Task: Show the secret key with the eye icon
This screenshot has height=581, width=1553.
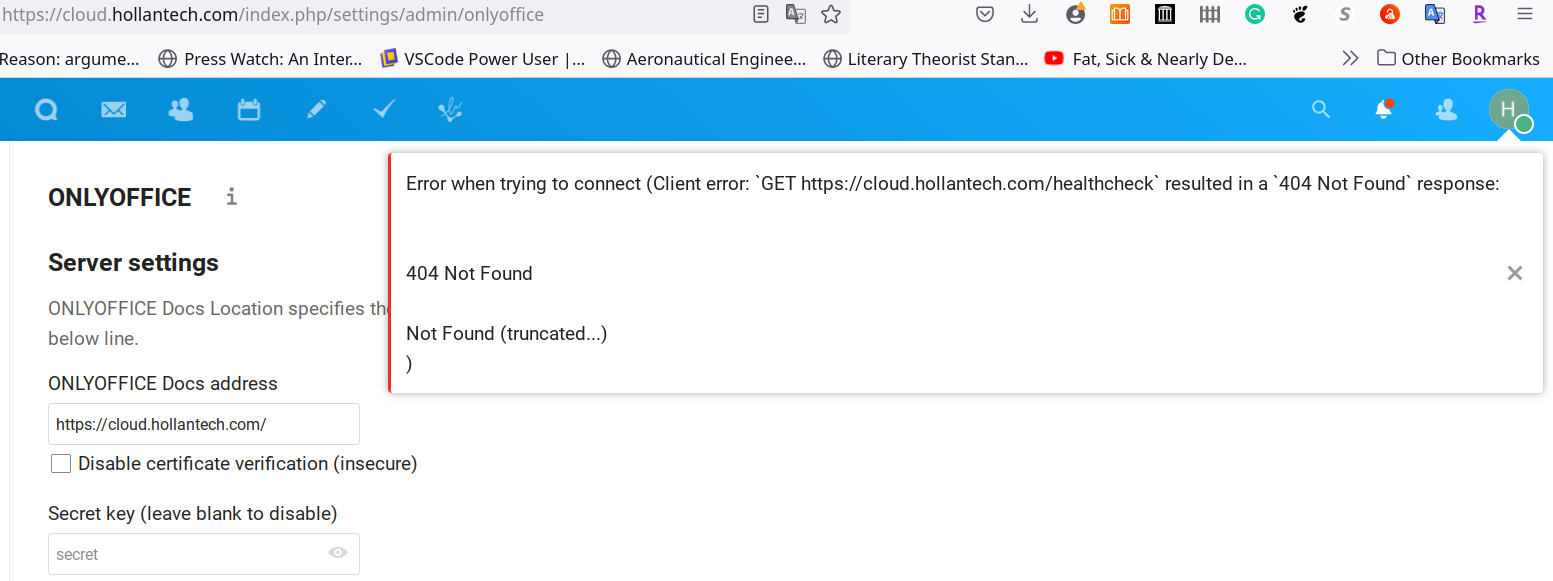Action: pos(338,553)
